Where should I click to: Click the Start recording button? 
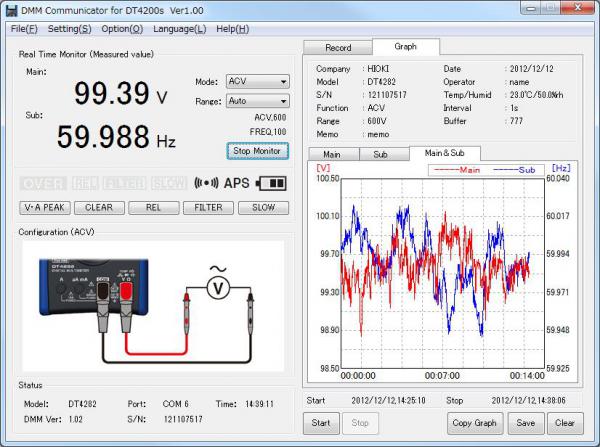point(321,423)
